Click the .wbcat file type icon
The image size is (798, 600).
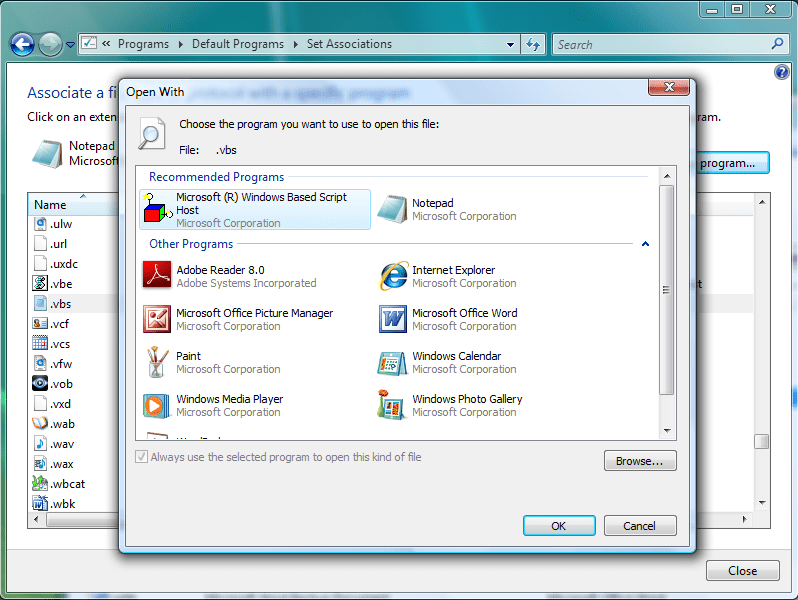click(x=40, y=483)
